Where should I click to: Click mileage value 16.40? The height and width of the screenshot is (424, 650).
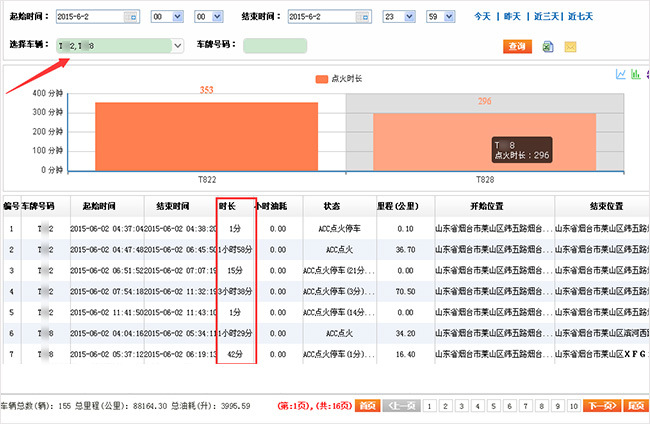(x=405, y=354)
